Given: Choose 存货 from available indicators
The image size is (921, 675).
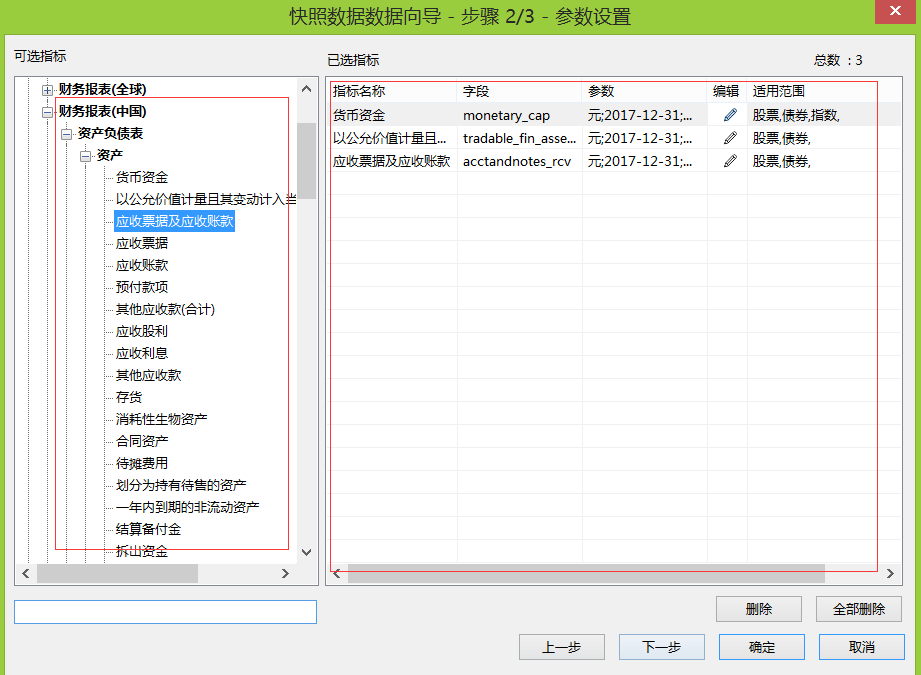Looking at the screenshot, I should [x=129, y=398].
